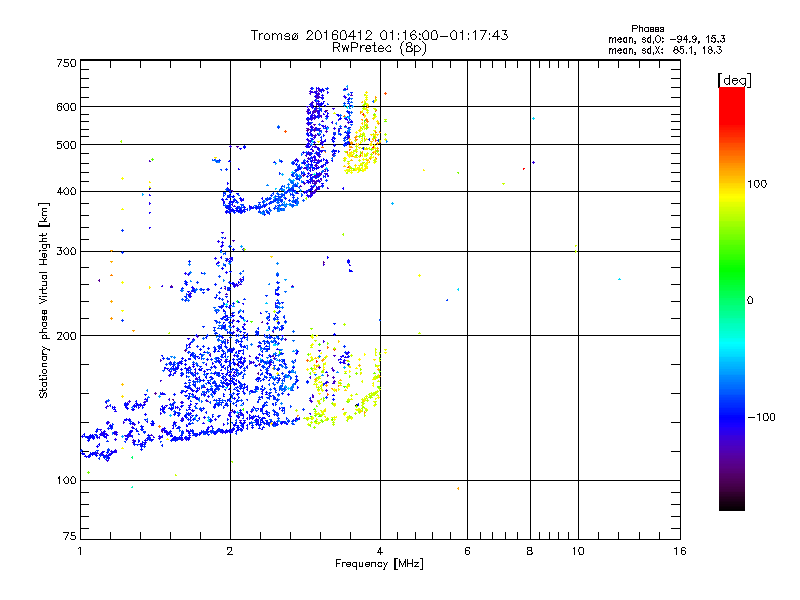Click the y-axis tick label '75'

coord(70,536)
